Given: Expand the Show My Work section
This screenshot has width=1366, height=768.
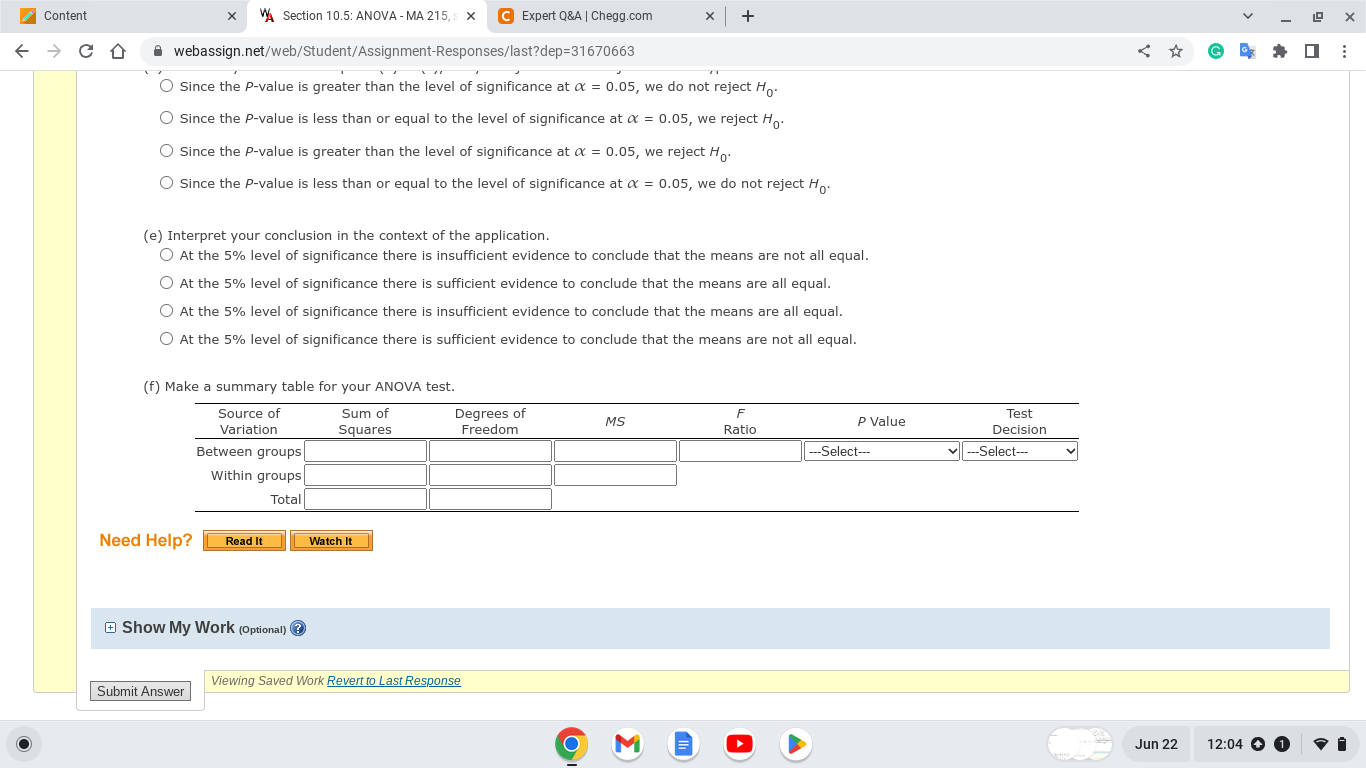Looking at the screenshot, I should [x=111, y=628].
